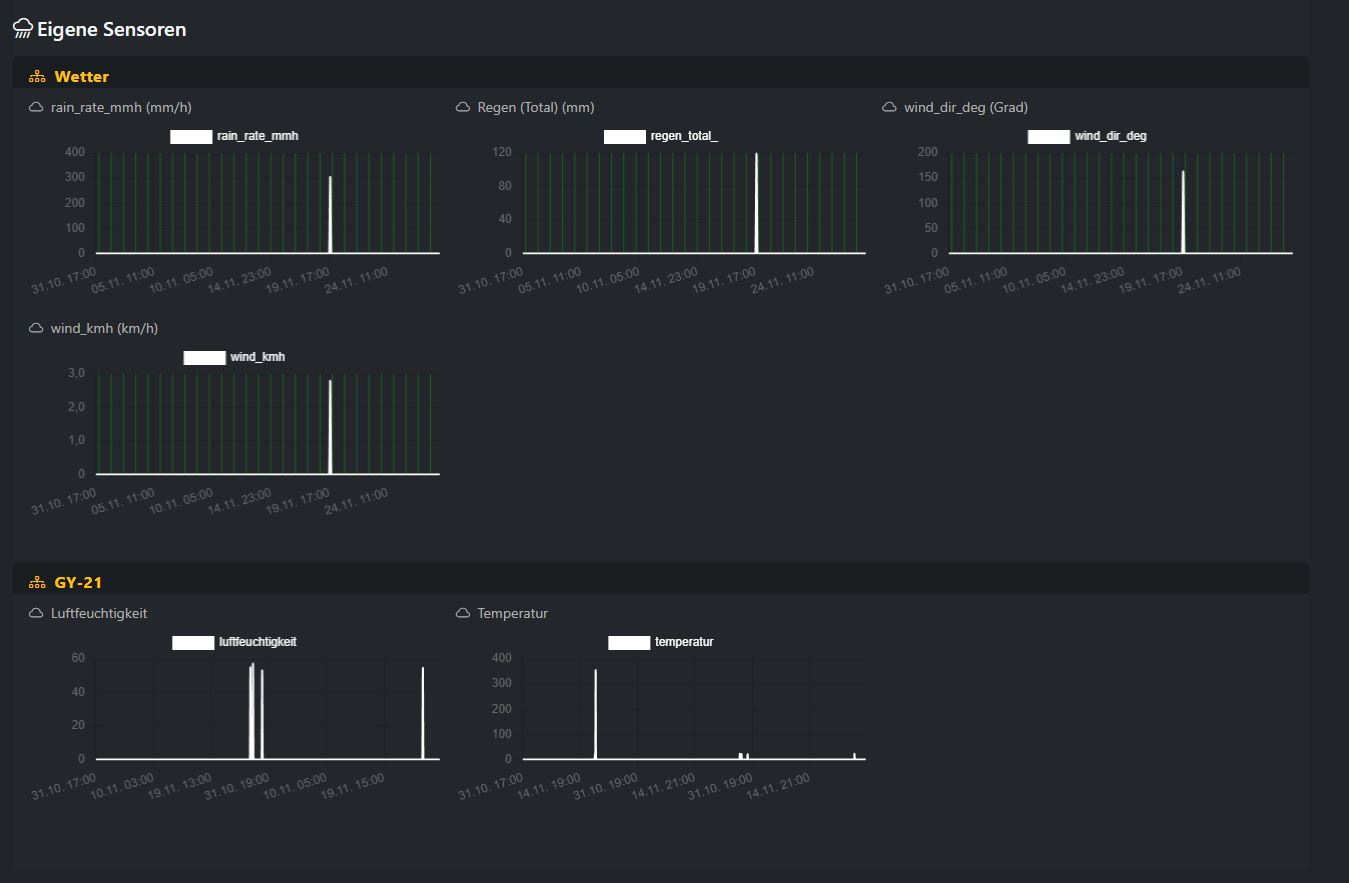Toggle the rain_rate_mmh legend label
The width and height of the screenshot is (1349, 883).
pos(257,136)
